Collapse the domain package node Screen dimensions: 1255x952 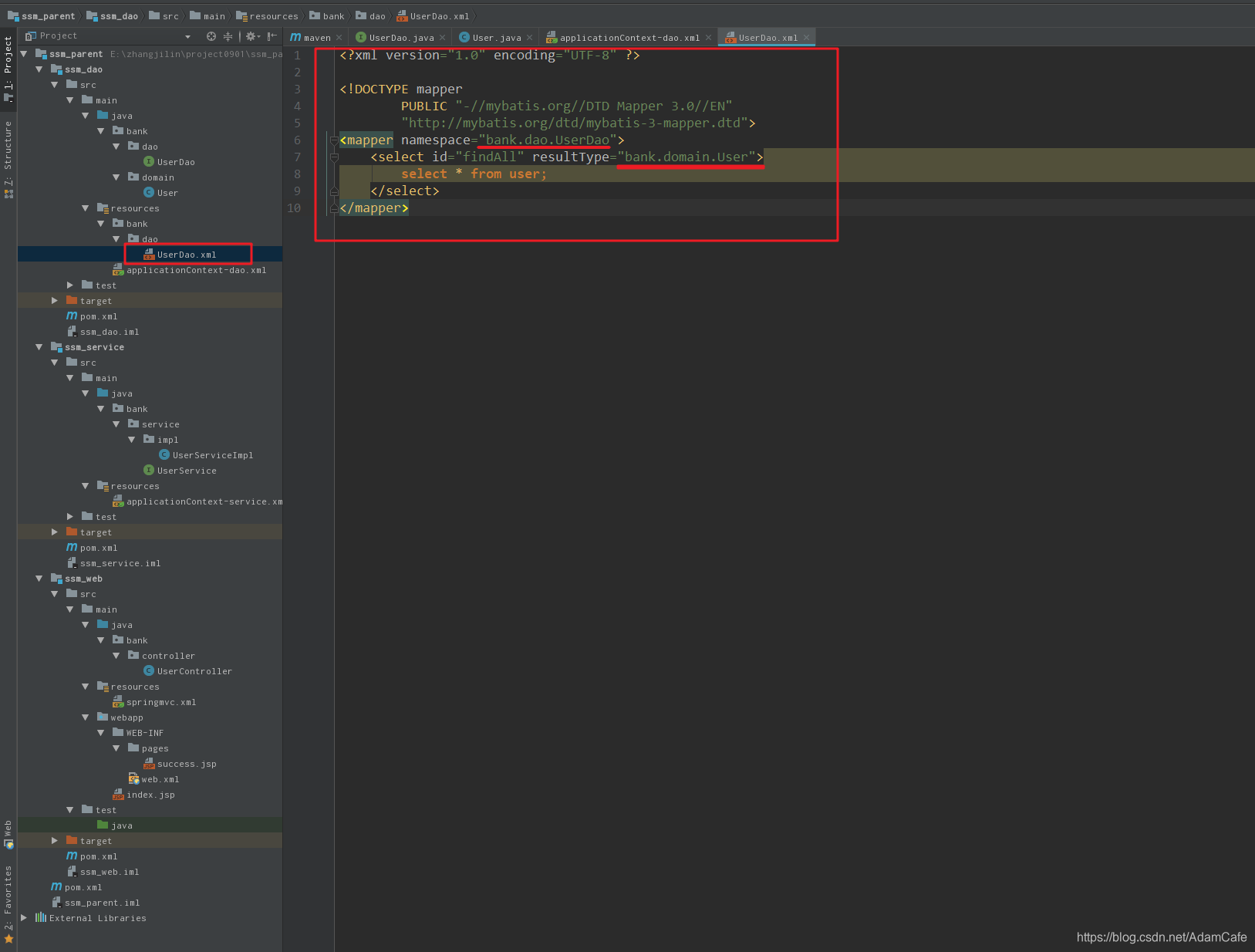coord(116,177)
